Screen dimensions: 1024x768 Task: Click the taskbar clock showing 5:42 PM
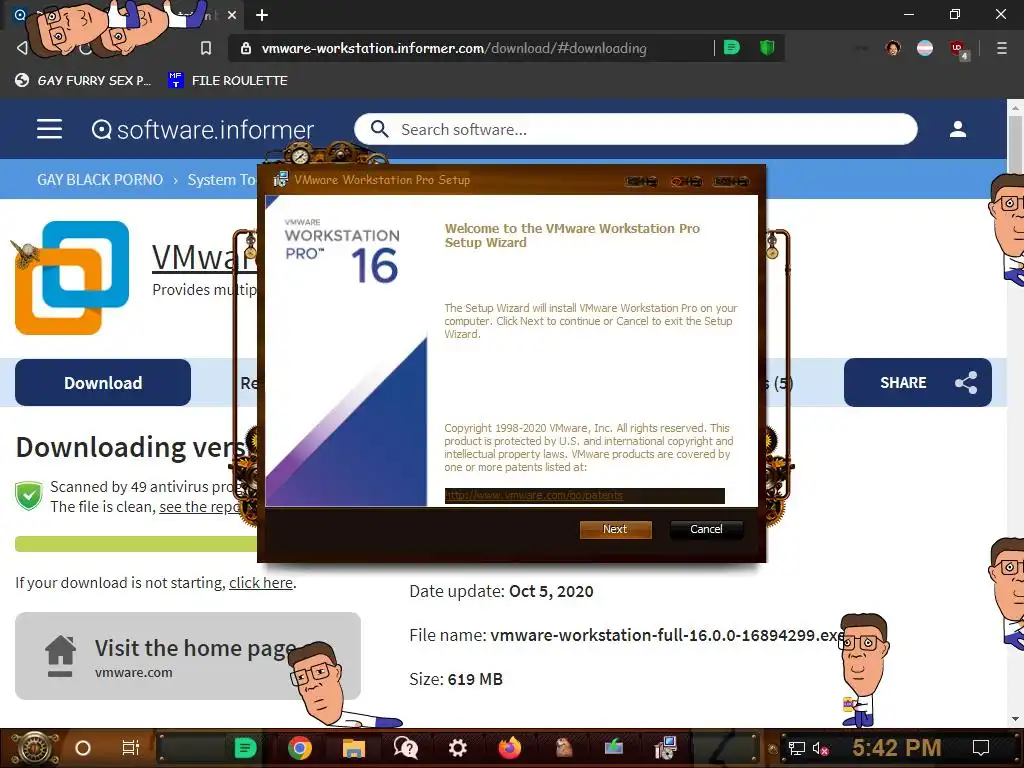tap(896, 747)
